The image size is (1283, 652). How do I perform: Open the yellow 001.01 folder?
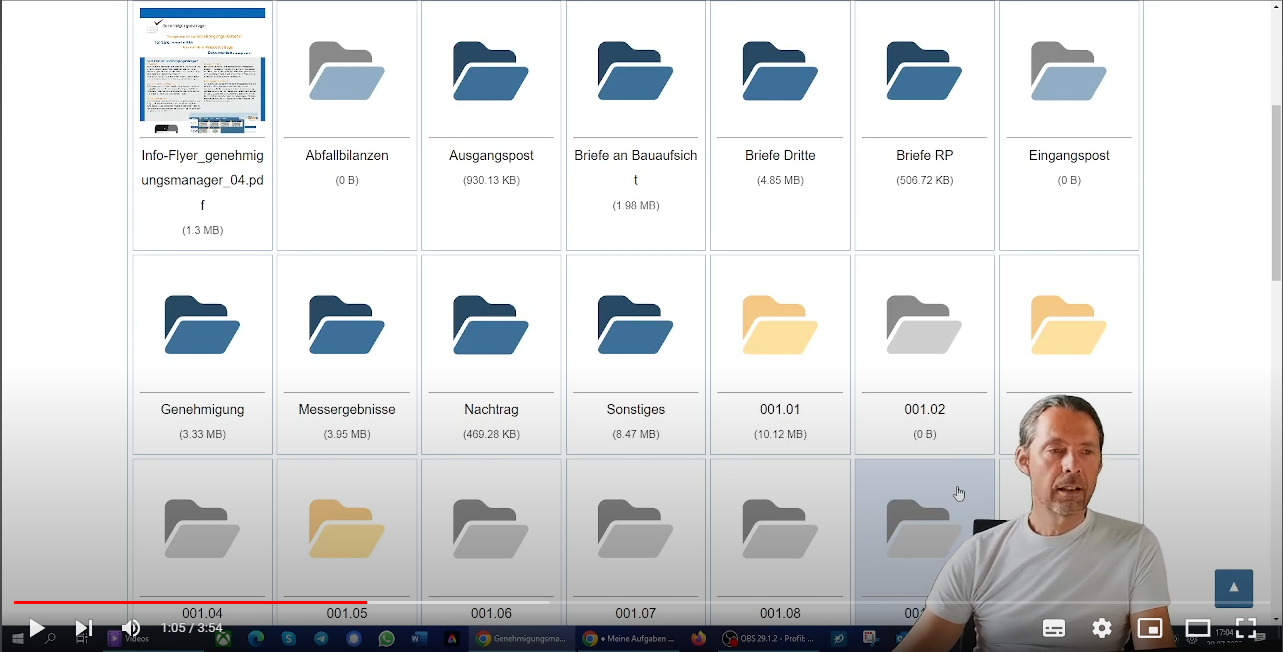pyautogui.click(x=780, y=325)
